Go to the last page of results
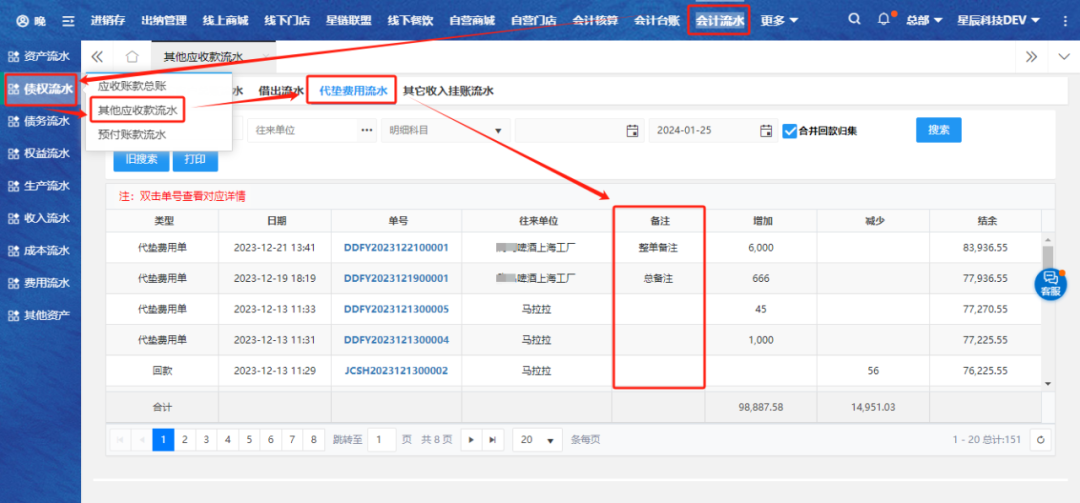Viewport: 1080px width, 503px height. pyautogui.click(x=492, y=439)
